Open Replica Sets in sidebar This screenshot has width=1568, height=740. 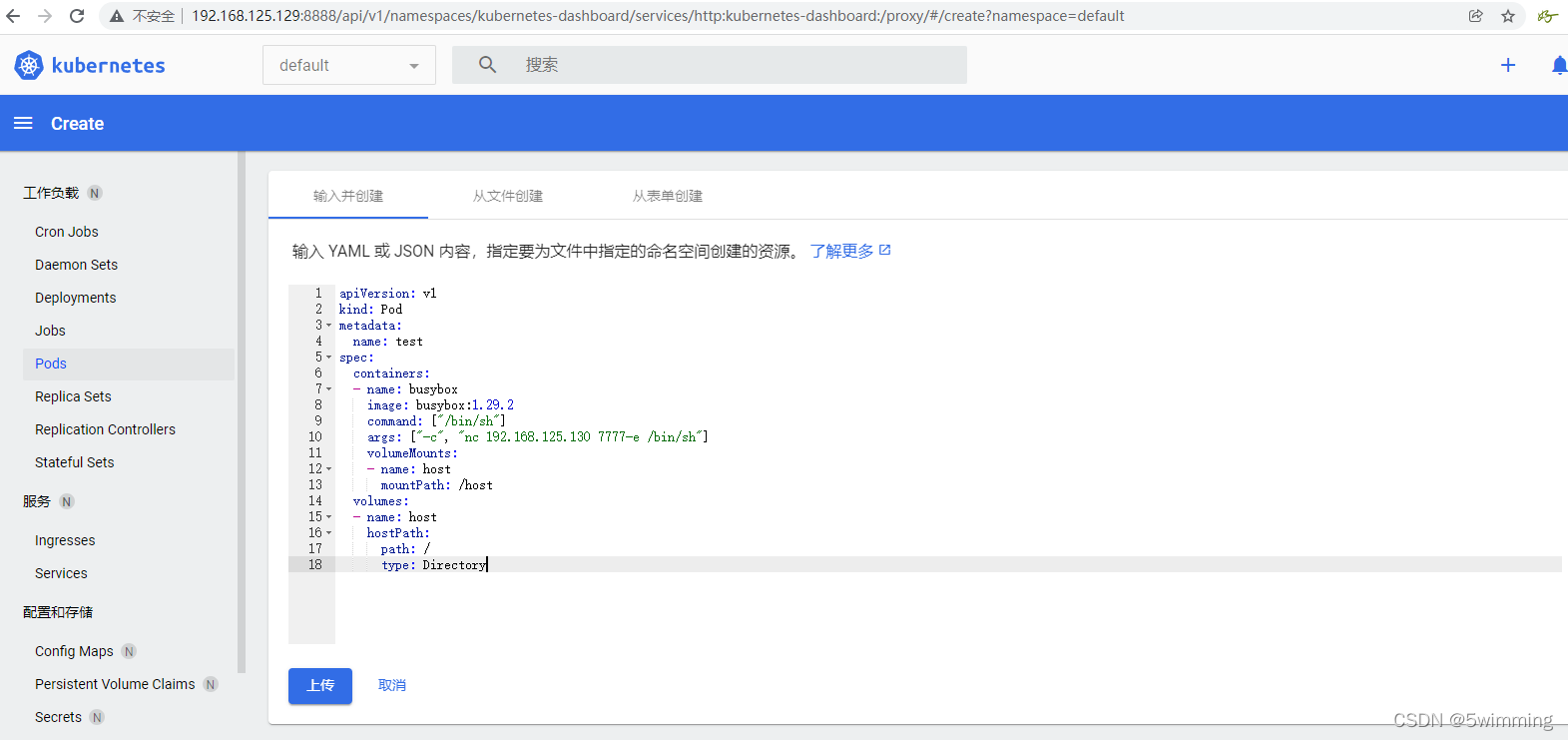pyautogui.click(x=74, y=396)
